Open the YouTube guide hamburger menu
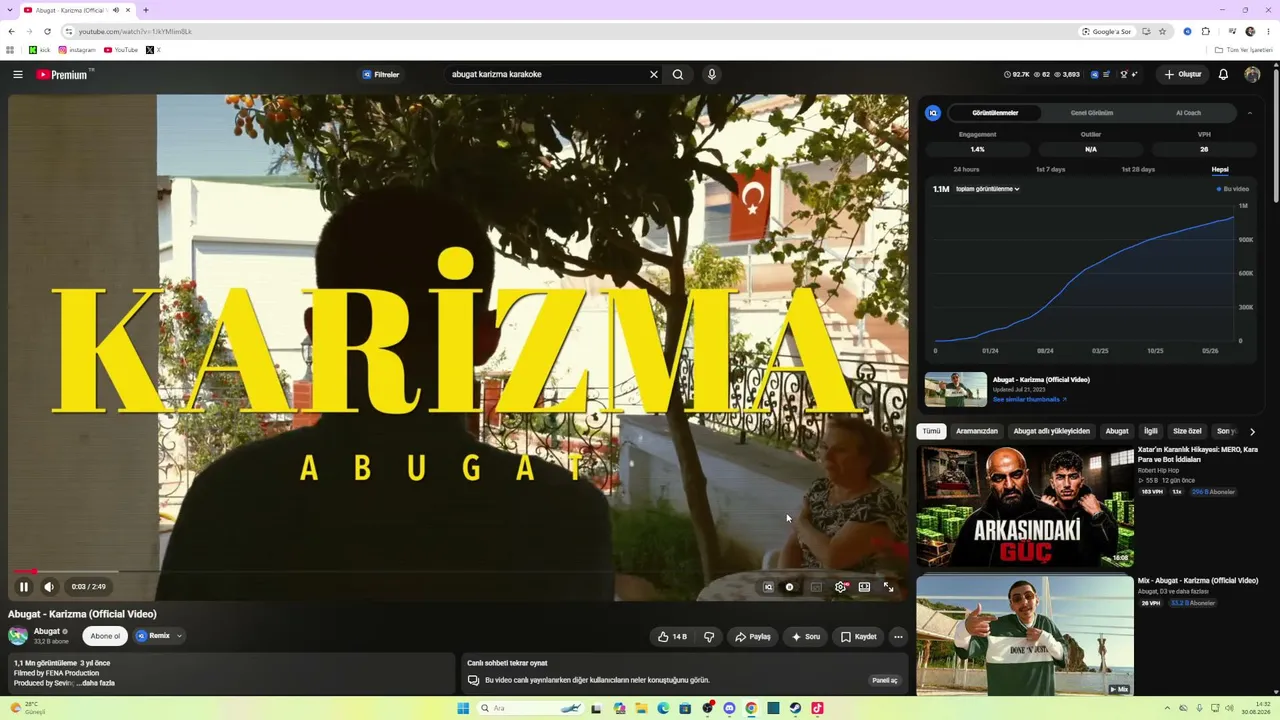The image size is (1280, 720). tap(18, 74)
